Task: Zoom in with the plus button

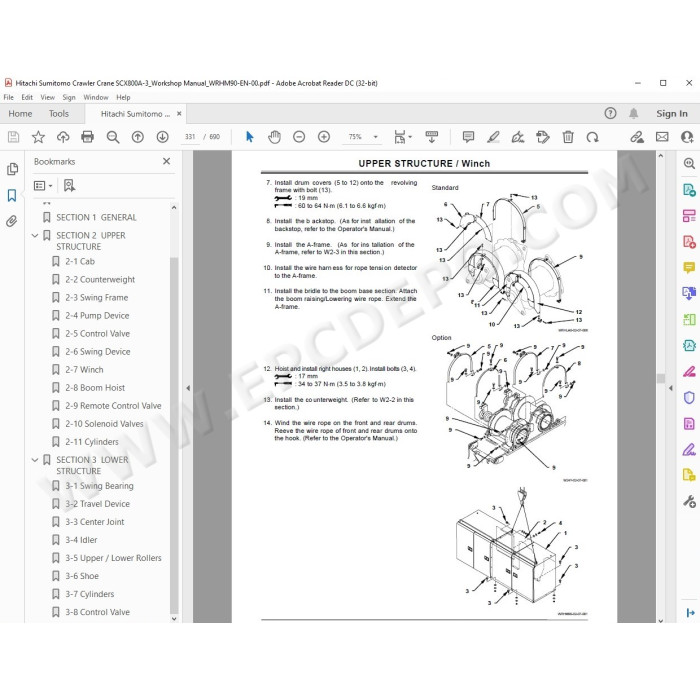Action: pyautogui.click(x=324, y=137)
